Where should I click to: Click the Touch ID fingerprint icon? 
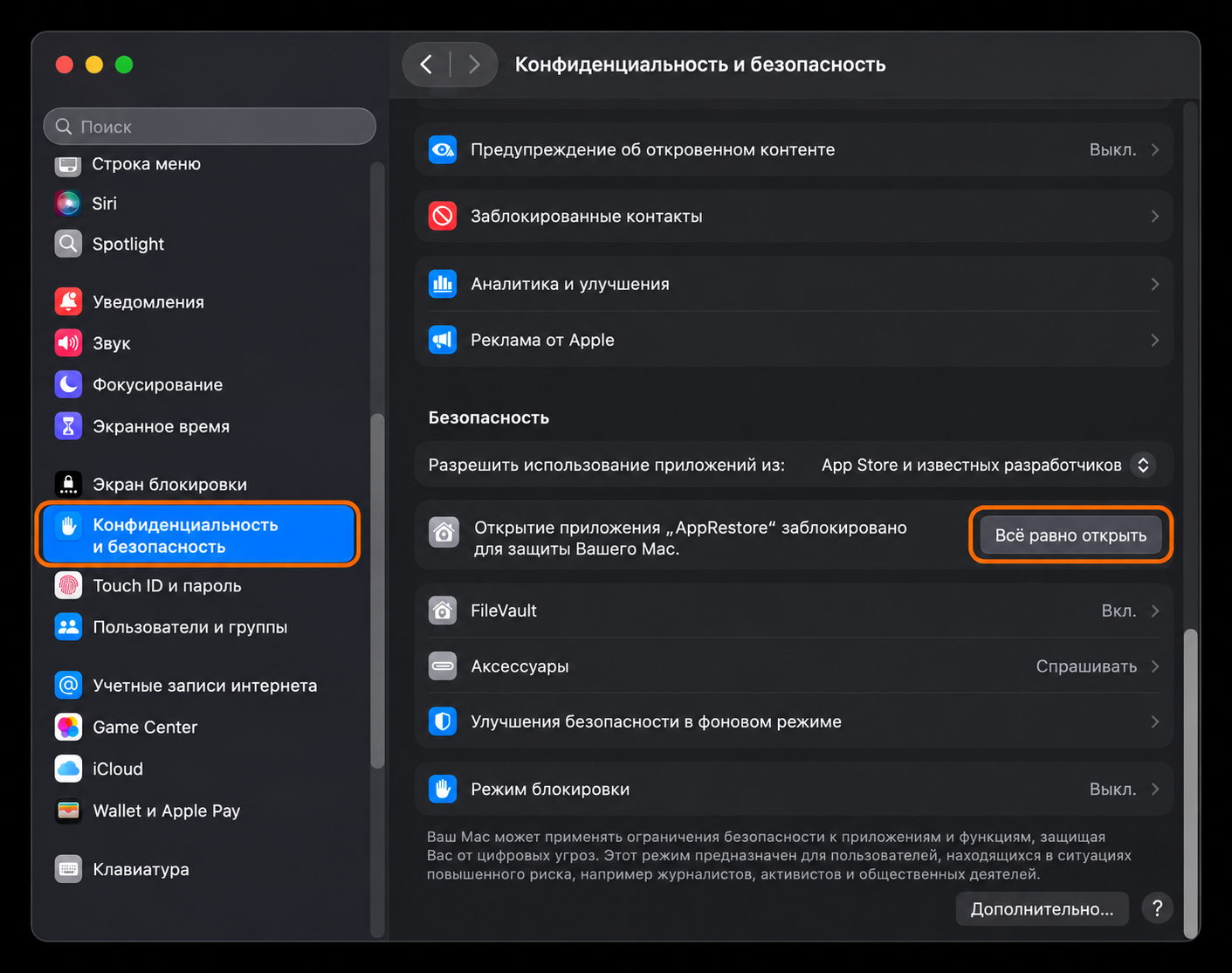[68, 585]
